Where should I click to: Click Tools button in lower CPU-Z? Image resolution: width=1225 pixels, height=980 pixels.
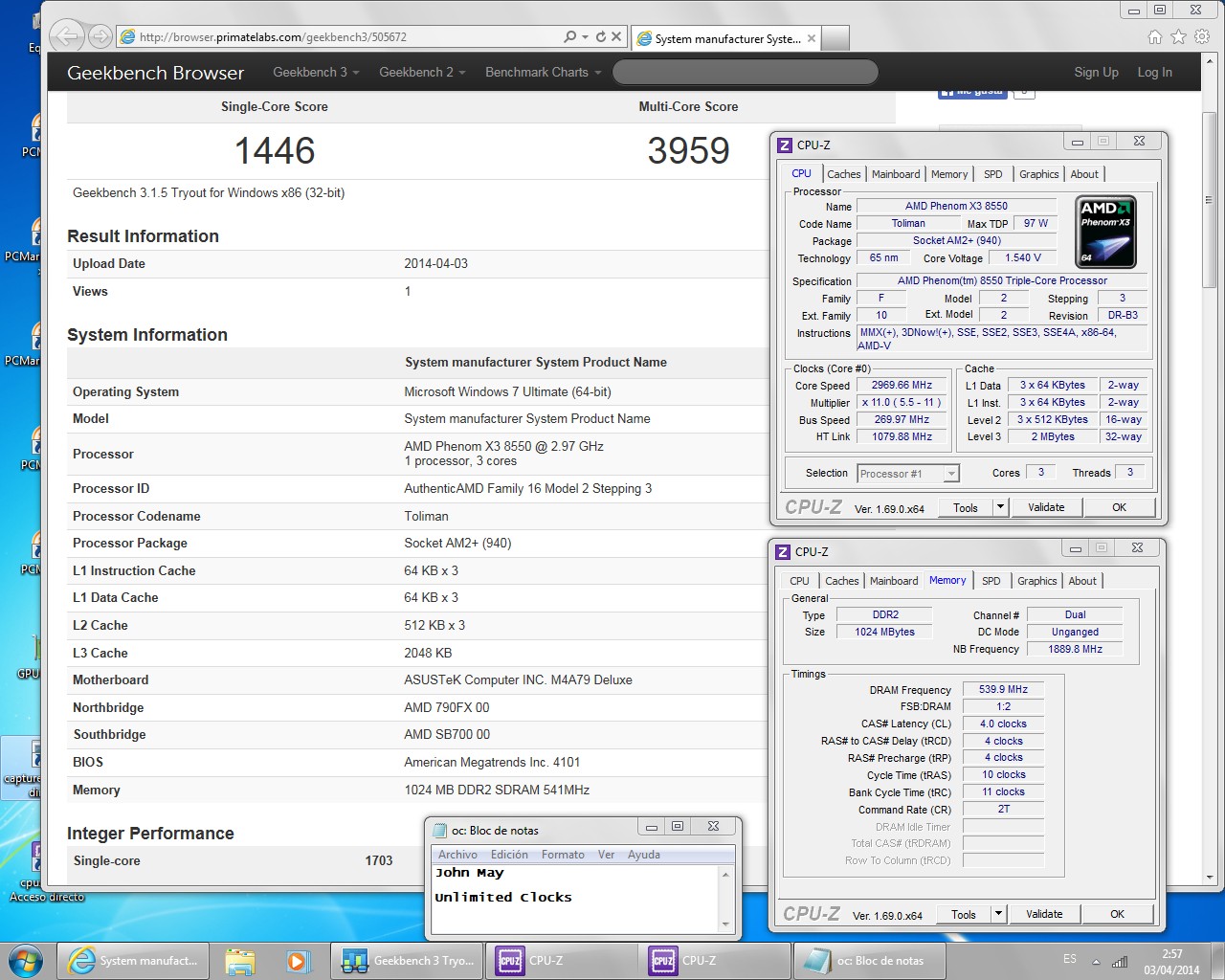click(x=964, y=914)
